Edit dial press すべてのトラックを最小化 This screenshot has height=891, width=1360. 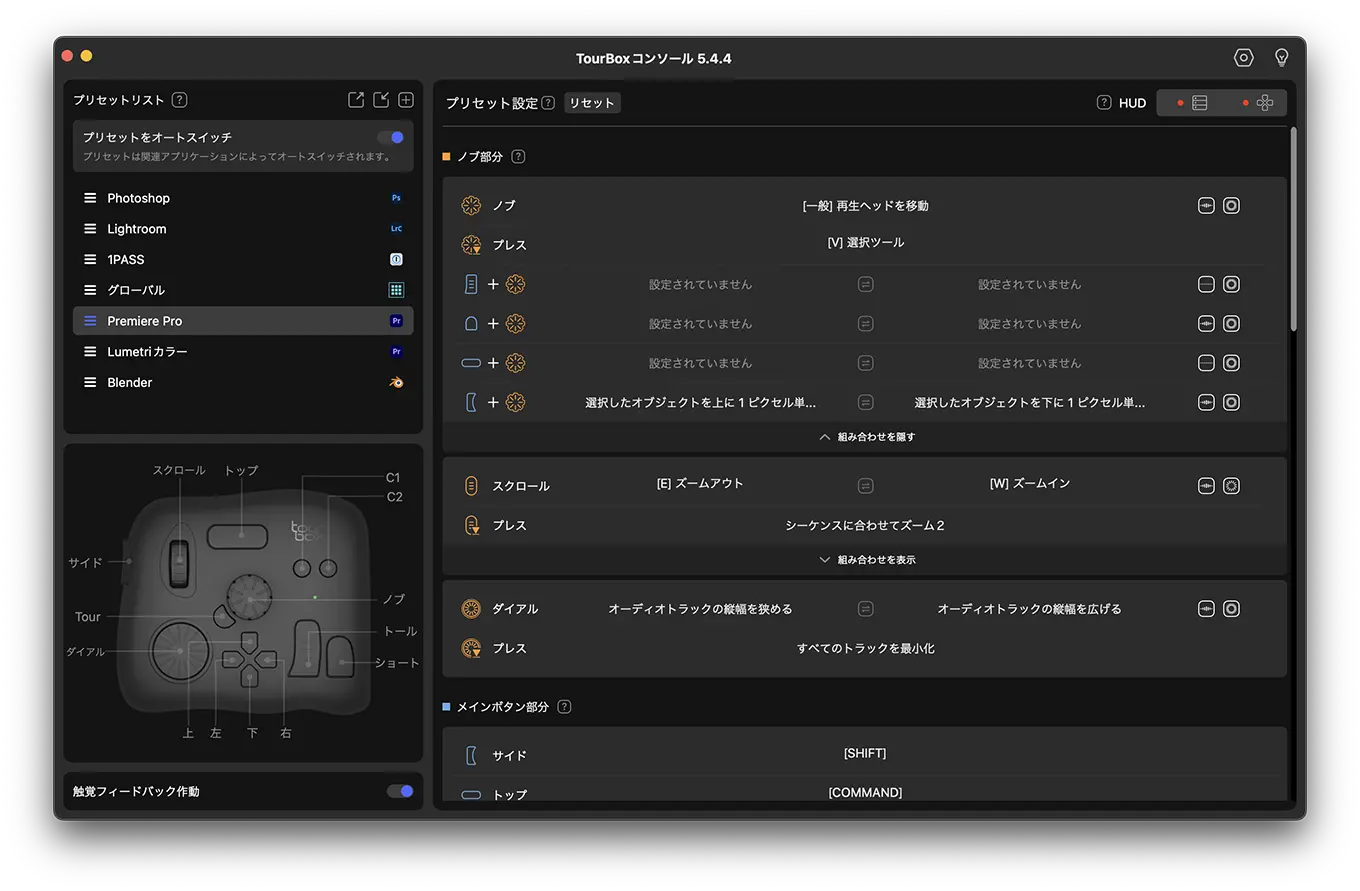tap(866, 648)
